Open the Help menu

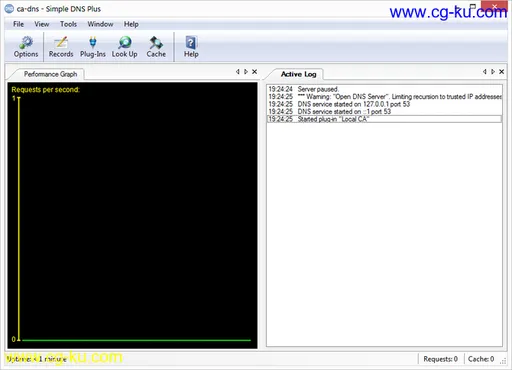click(131, 24)
